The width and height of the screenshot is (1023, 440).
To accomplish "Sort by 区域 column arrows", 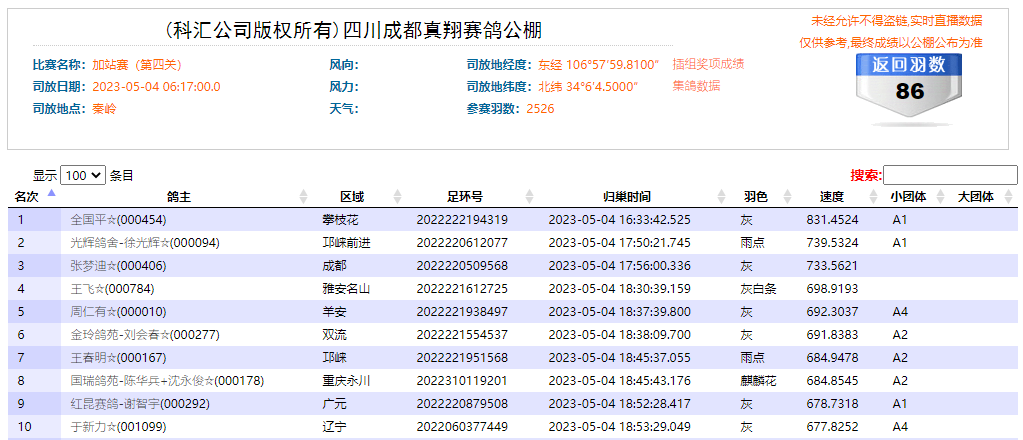I will tap(398, 197).
